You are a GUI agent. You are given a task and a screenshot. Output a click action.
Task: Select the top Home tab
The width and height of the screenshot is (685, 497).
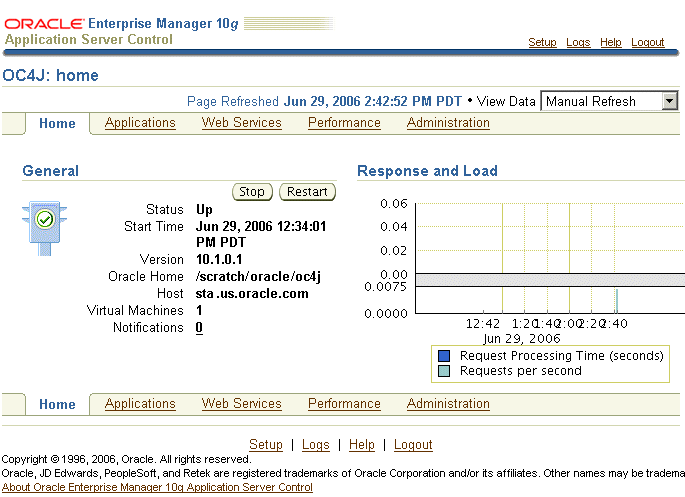point(57,123)
